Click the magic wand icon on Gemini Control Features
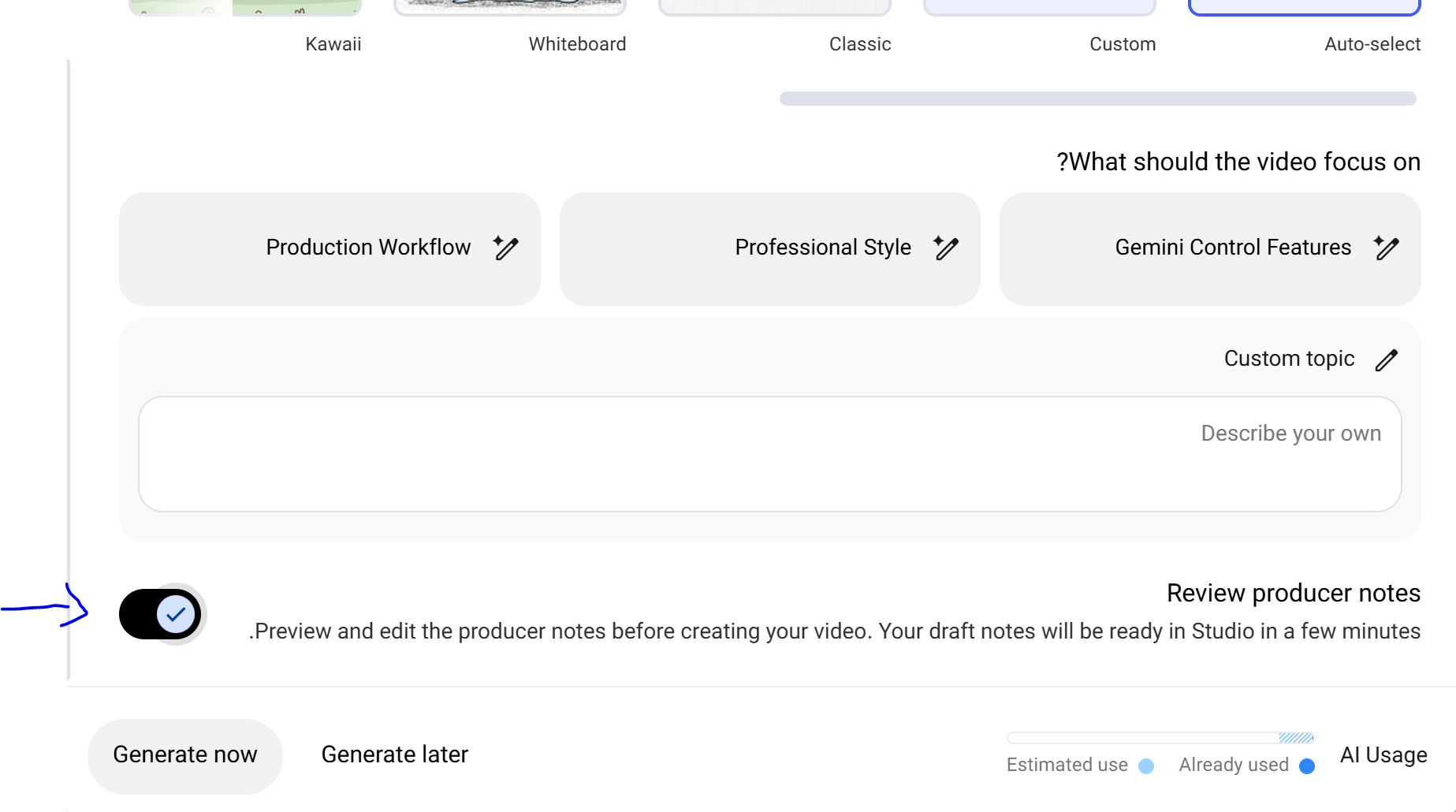The height and width of the screenshot is (812, 1456). pyautogui.click(x=1386, y=248)
